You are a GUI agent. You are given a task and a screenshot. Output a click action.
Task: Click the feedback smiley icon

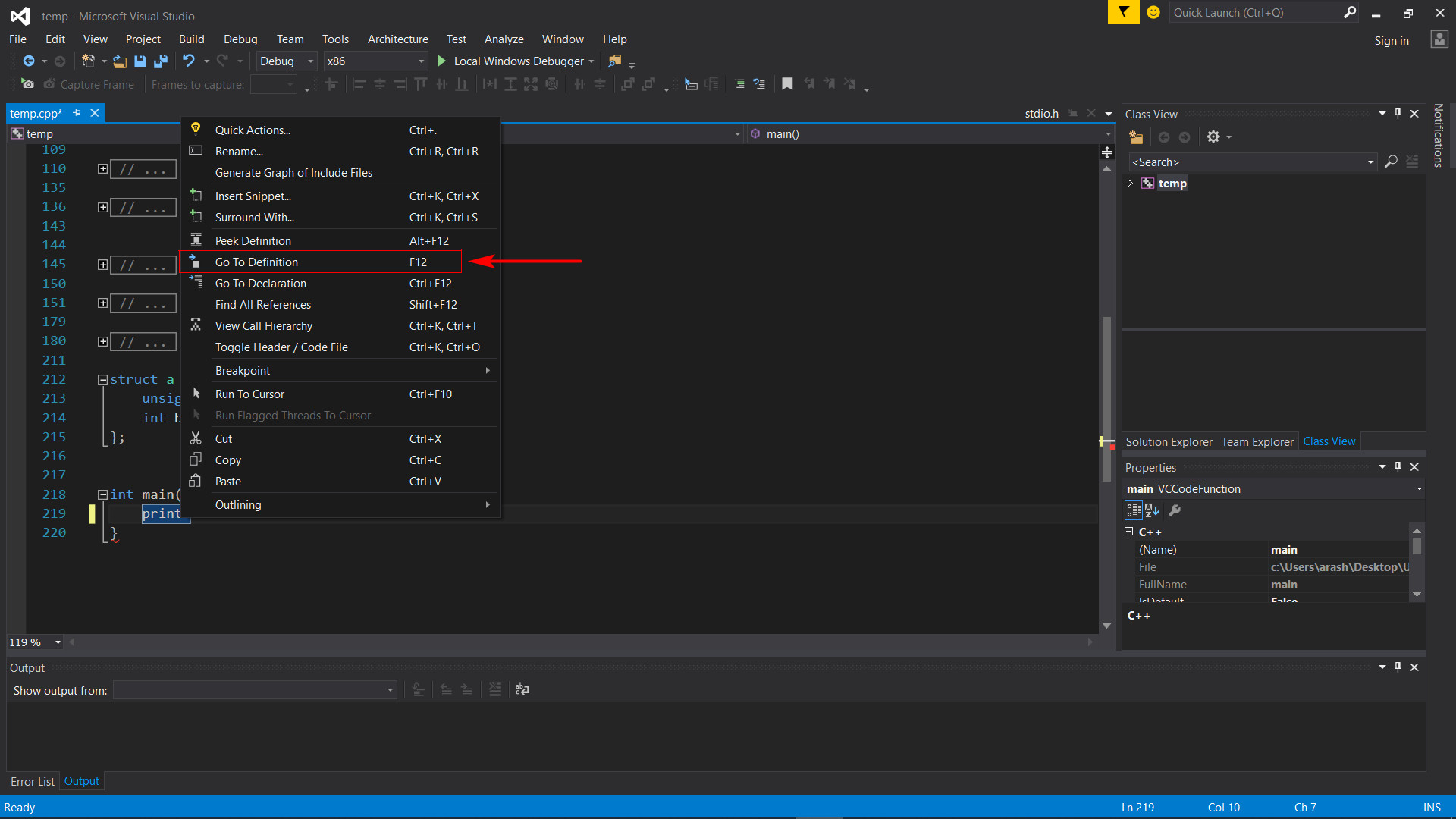pyautogui.click(x=1153, y=13)
